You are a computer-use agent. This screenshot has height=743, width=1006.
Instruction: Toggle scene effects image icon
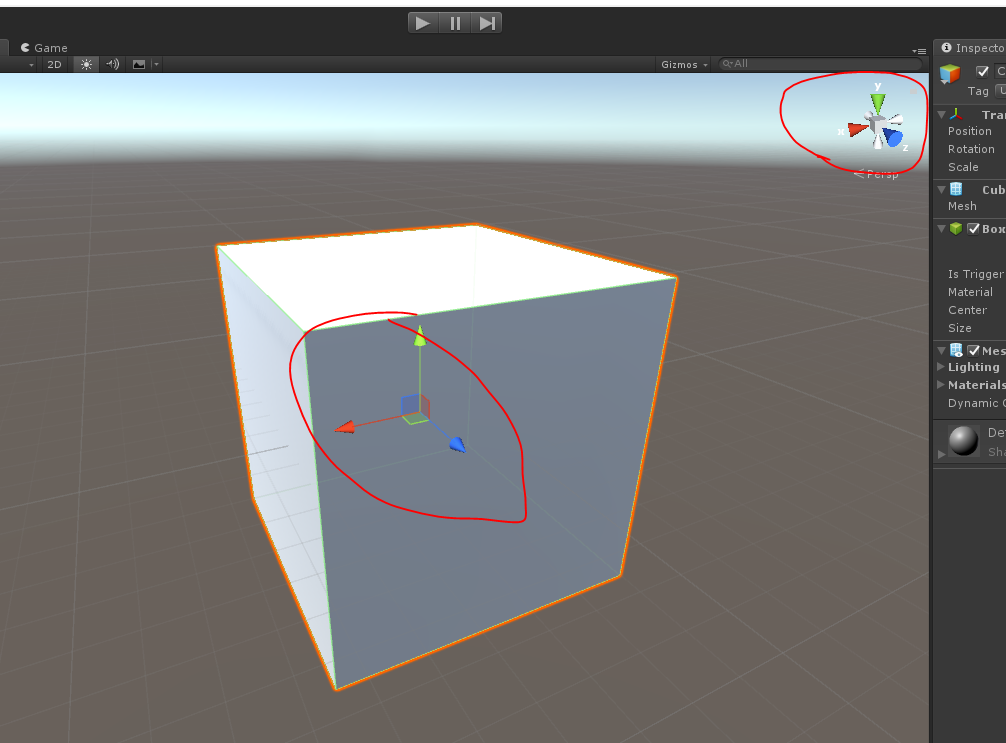139,64
